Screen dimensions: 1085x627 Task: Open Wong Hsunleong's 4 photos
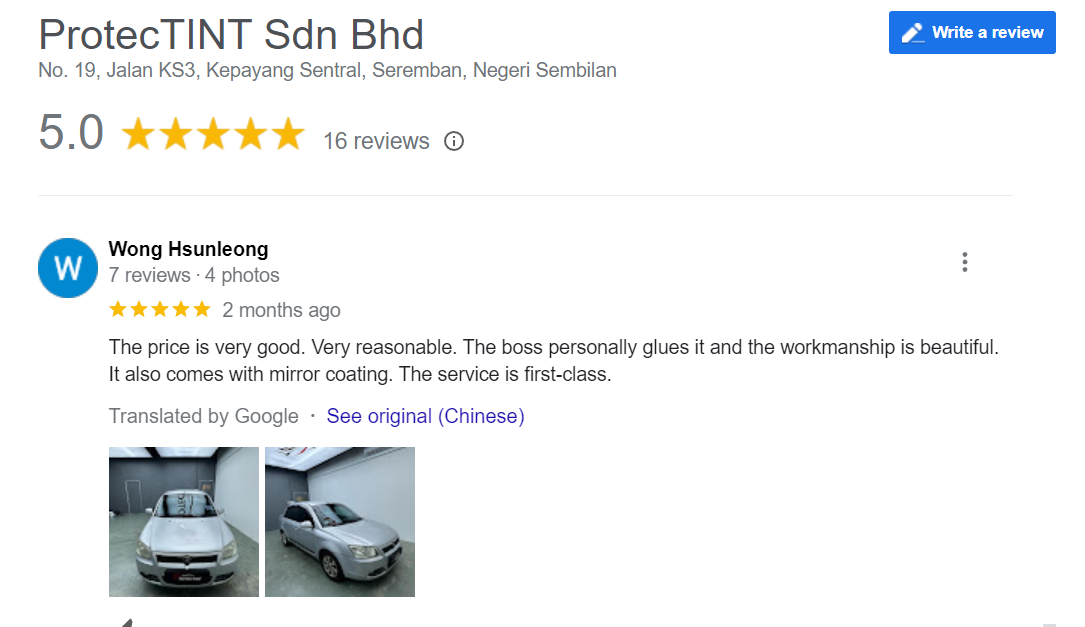[241, 275]
